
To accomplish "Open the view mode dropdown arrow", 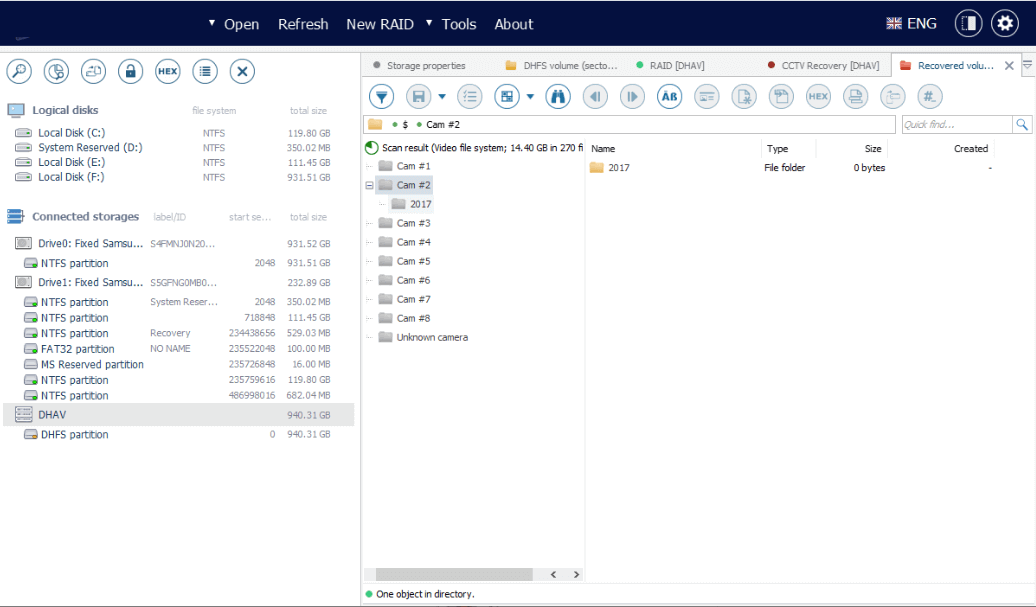I will 530,97.
